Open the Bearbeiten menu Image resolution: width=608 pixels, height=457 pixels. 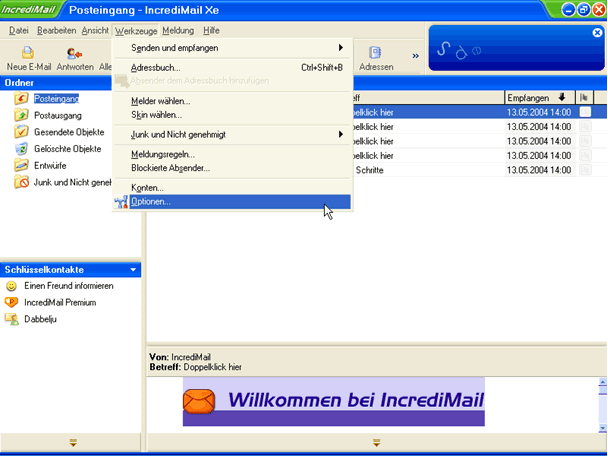pos(56,30)
